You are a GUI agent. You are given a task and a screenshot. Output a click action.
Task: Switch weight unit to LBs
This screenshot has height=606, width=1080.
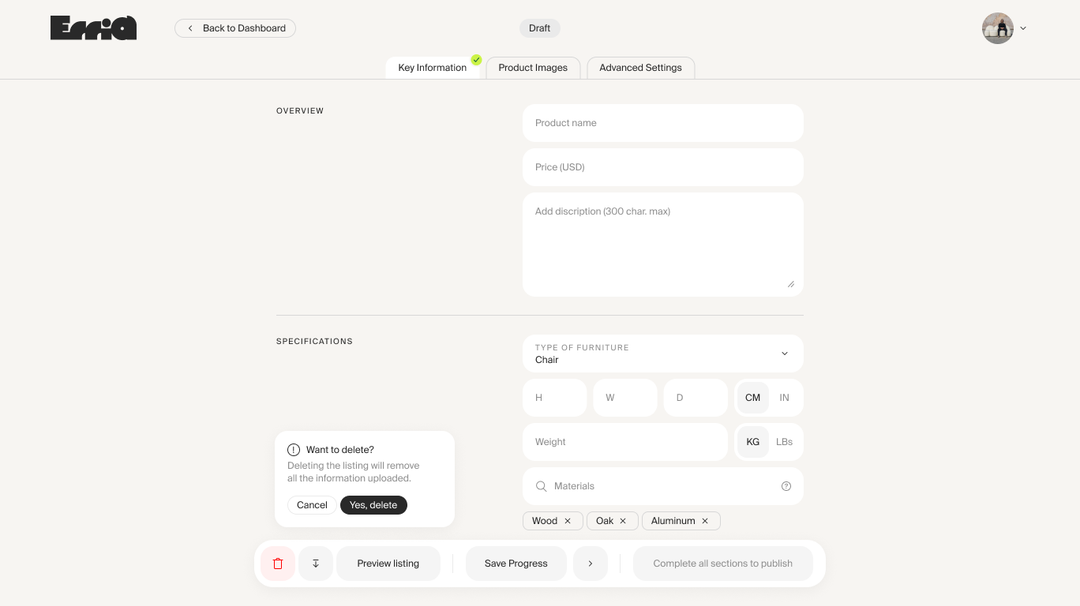tap(785, 442)
